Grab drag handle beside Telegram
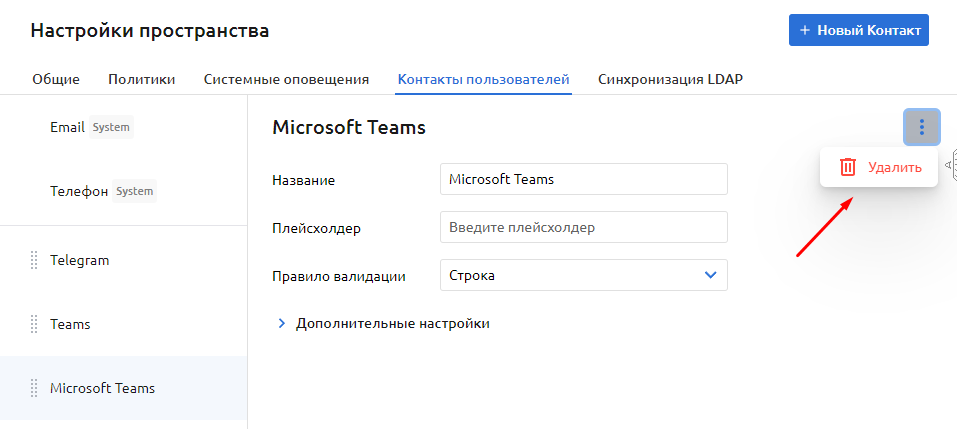 click(34, 261)
